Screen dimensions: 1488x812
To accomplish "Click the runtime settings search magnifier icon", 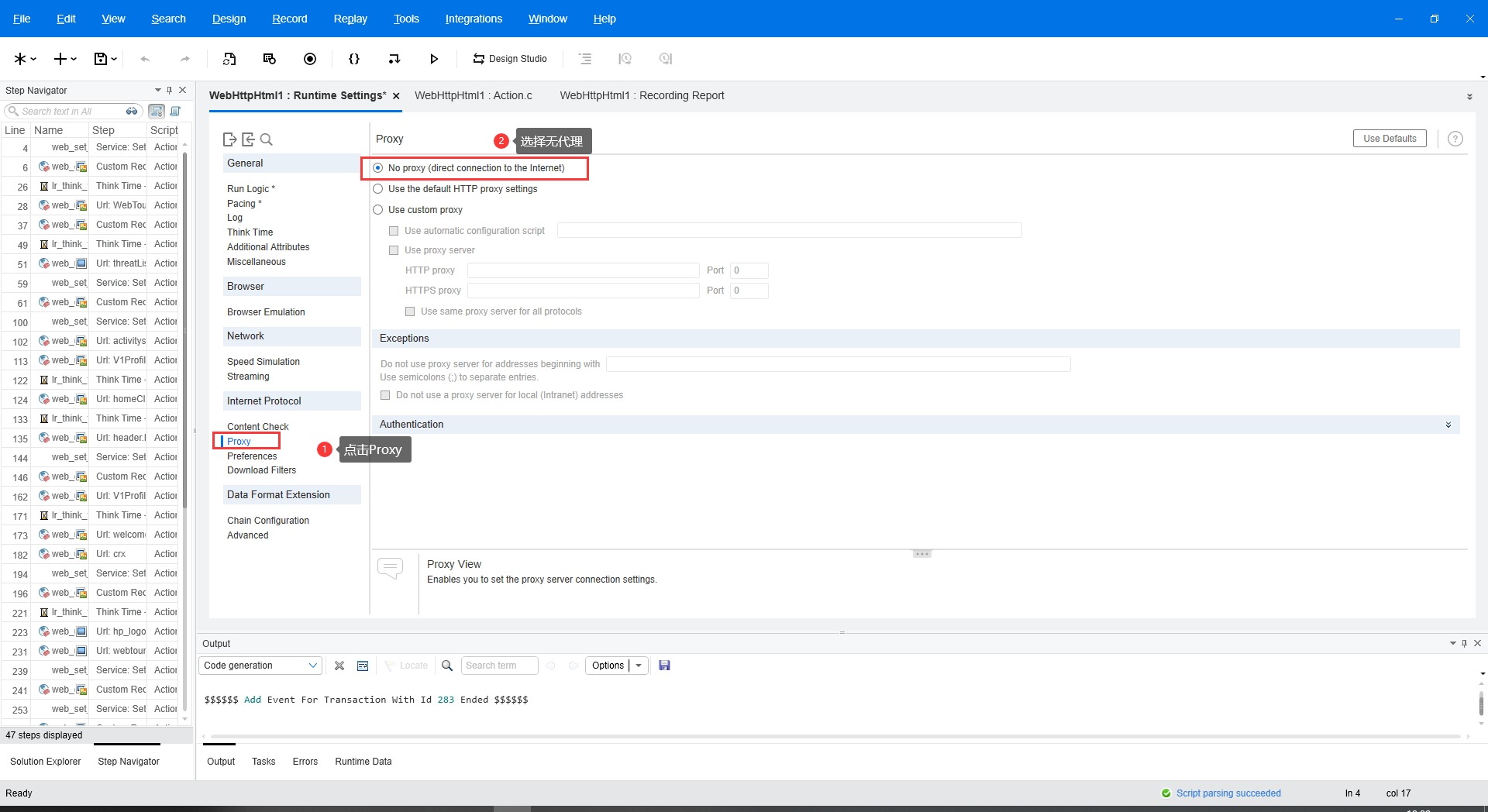I will (267, 139).
